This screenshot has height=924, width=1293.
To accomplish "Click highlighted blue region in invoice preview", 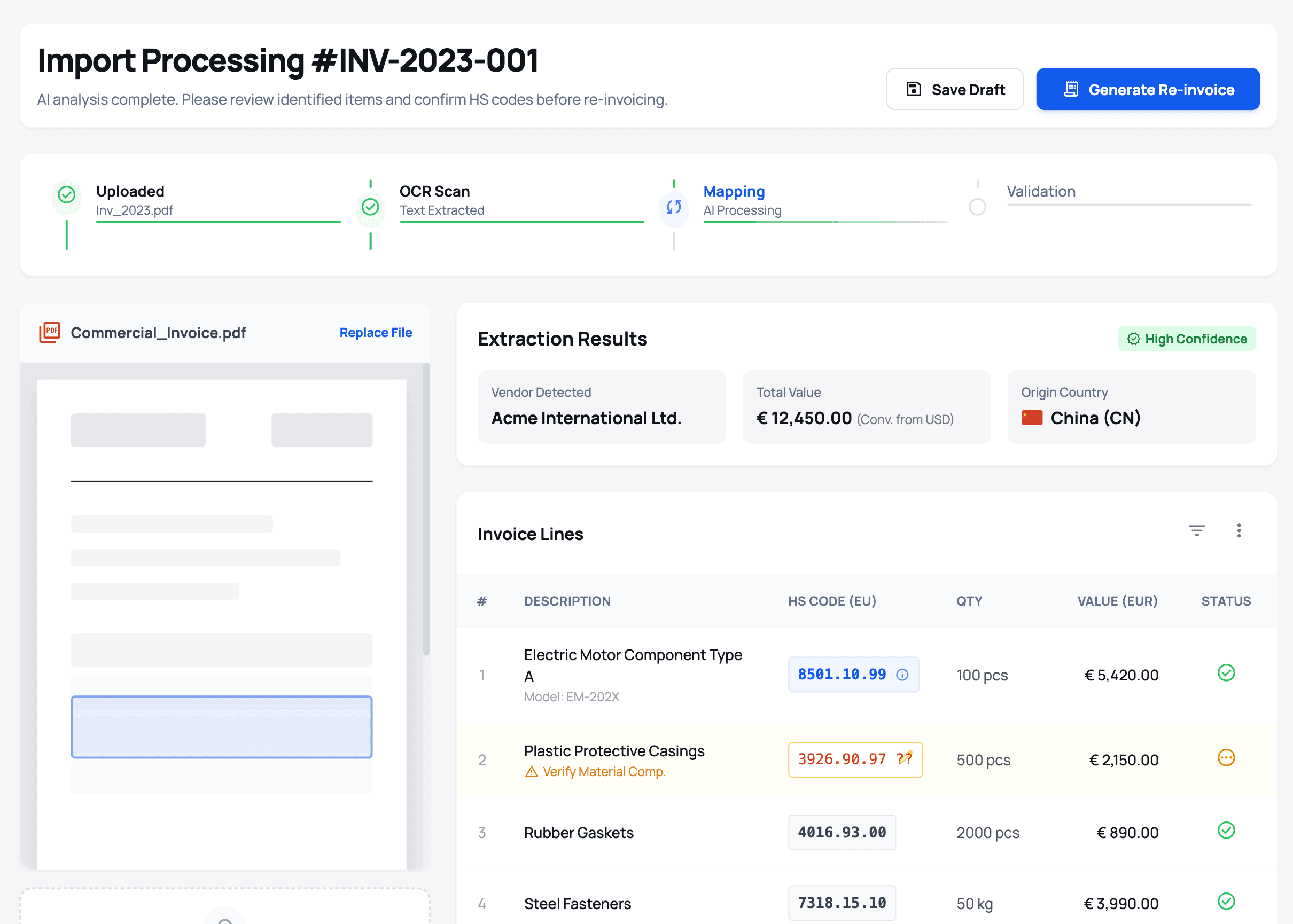I will 221,727.
